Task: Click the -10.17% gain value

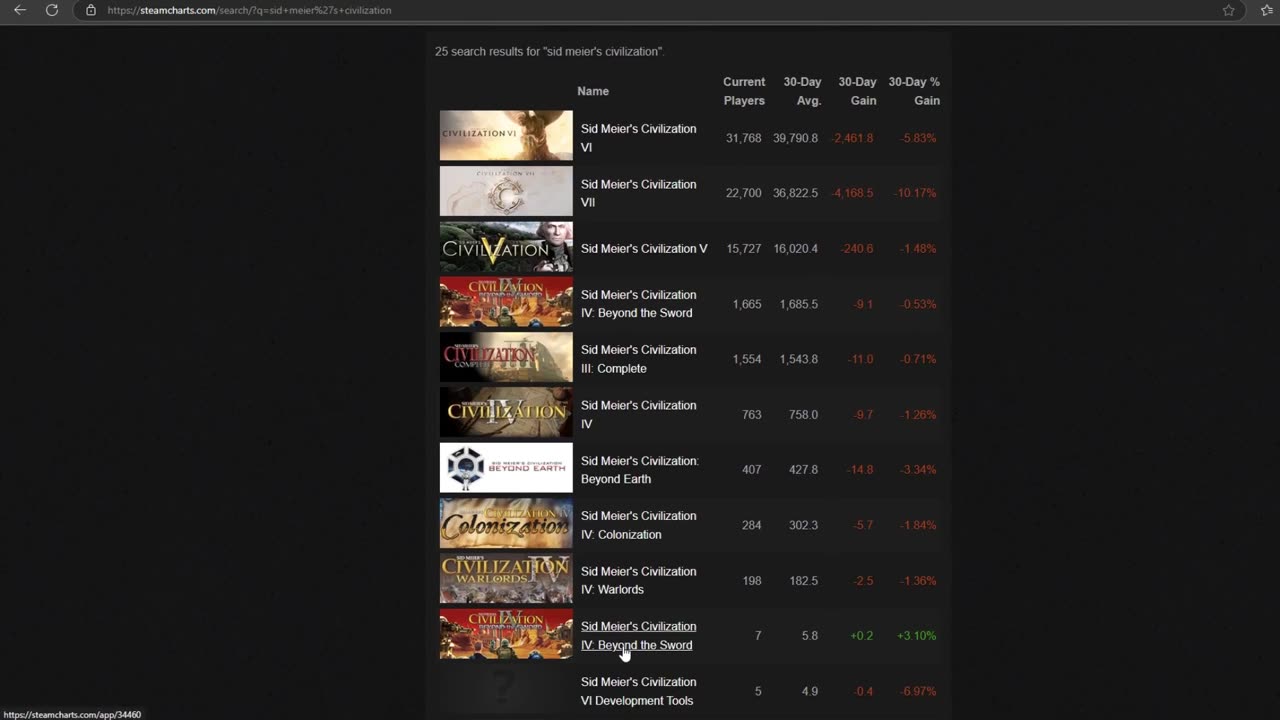Action: coord(914,193)
